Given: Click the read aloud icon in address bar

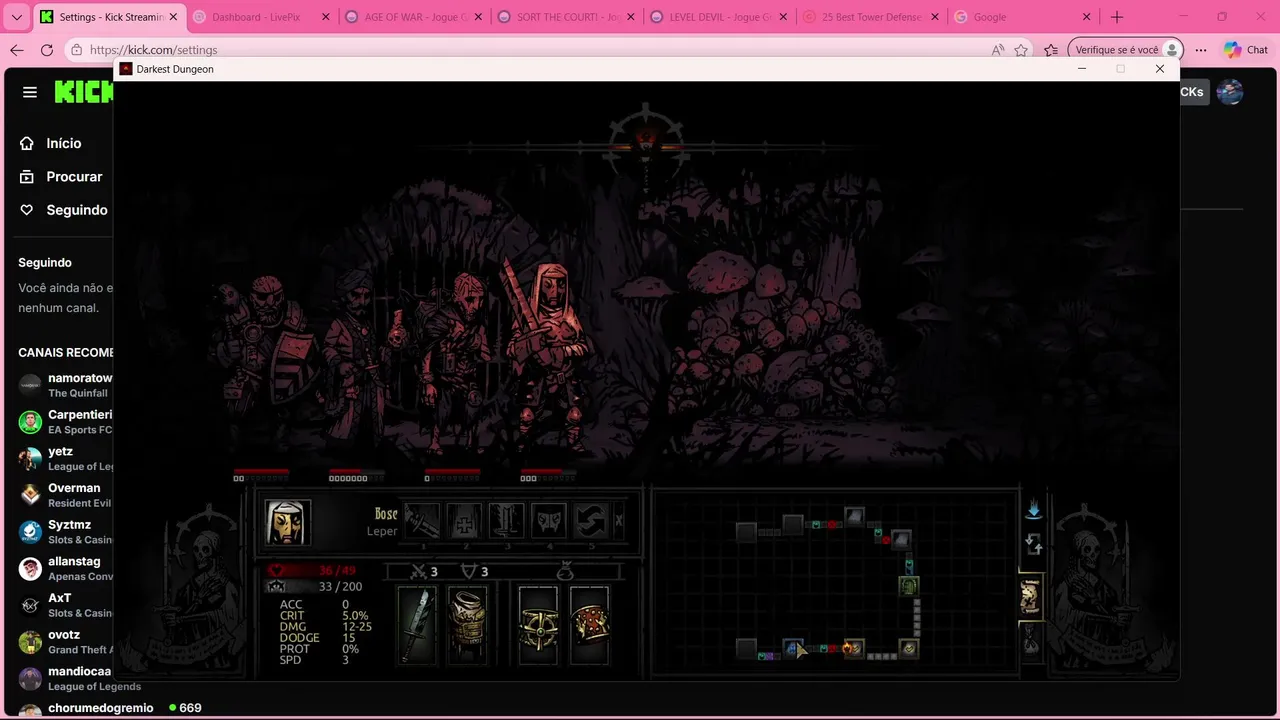Looking at the screenshot, I should click(997, 50).
